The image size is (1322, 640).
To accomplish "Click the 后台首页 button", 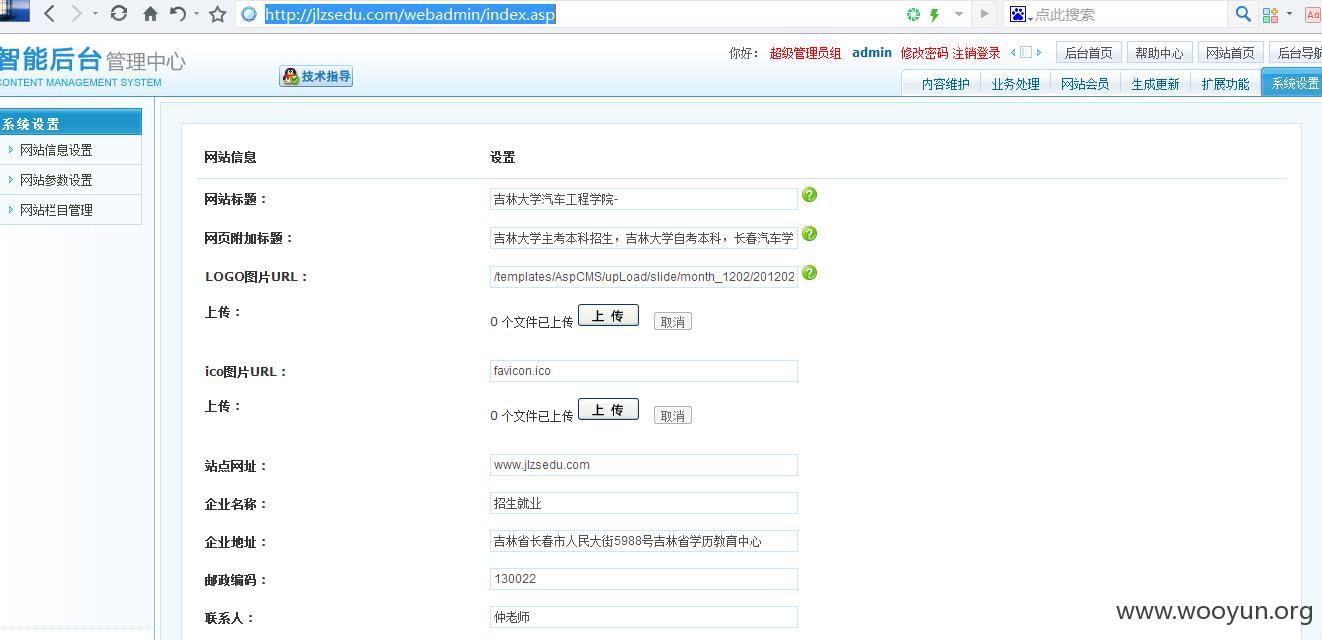I will point(1088,53).
